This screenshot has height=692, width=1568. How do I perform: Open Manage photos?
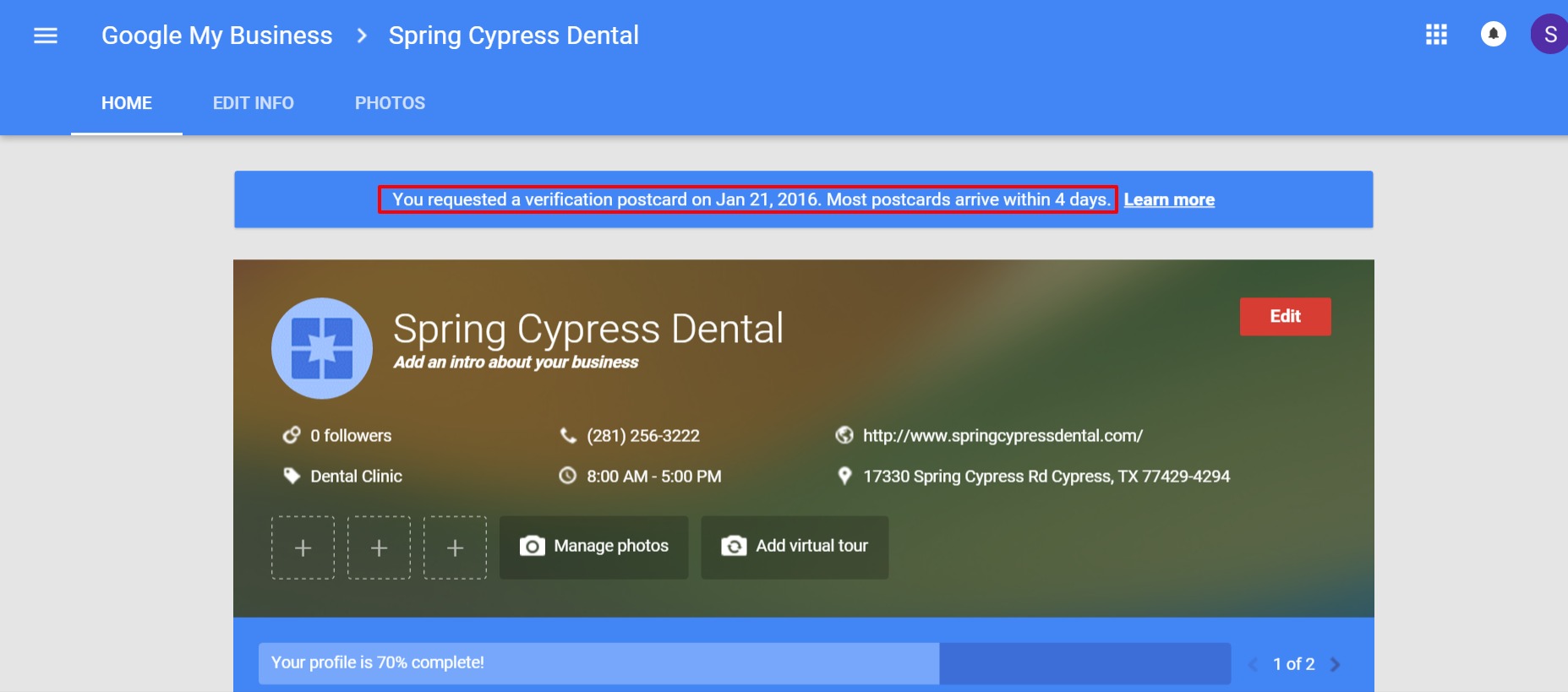(x=593, y=547)
